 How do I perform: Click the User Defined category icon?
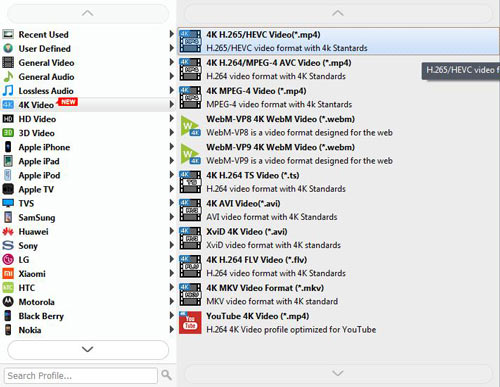click(x=8, y=48)
